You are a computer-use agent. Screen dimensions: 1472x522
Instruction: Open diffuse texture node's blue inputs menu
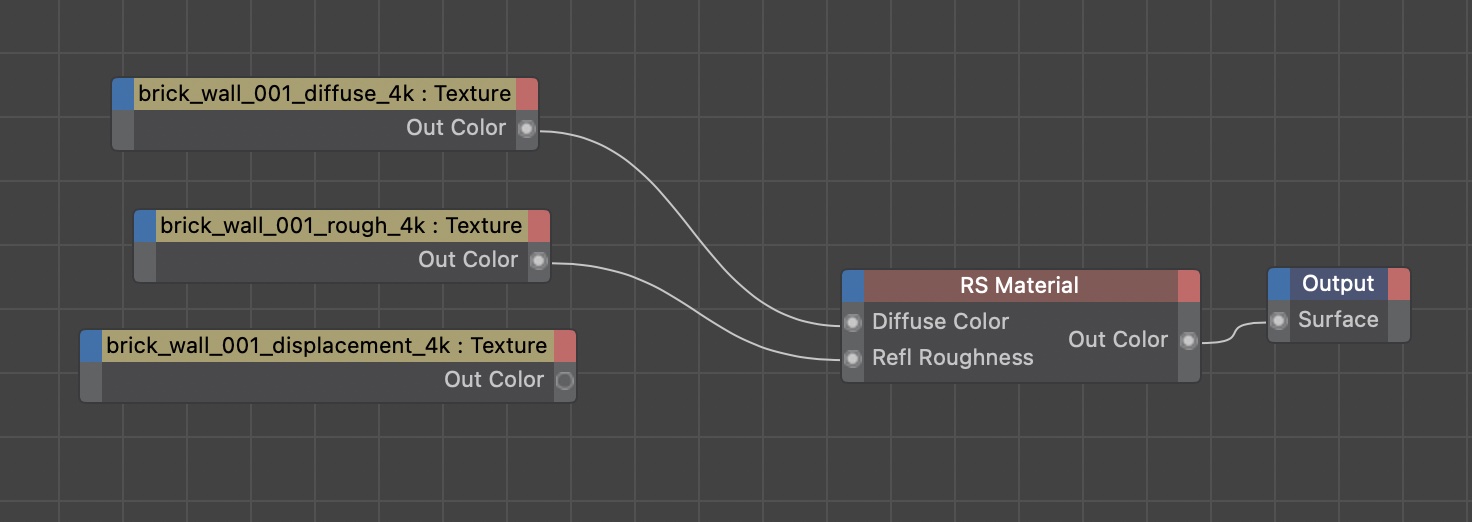[122, 94]
